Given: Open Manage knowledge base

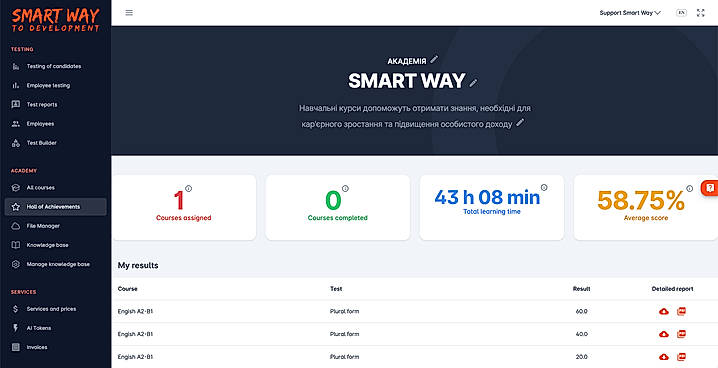Looking at the screenshot, I should coord(58,265).
